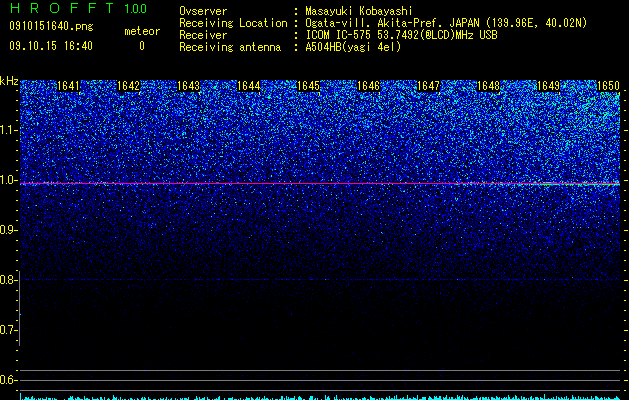This screenshot has width=629, height=400.
Task: Click the kHz axis unit label
Action: tap(9, 81)
